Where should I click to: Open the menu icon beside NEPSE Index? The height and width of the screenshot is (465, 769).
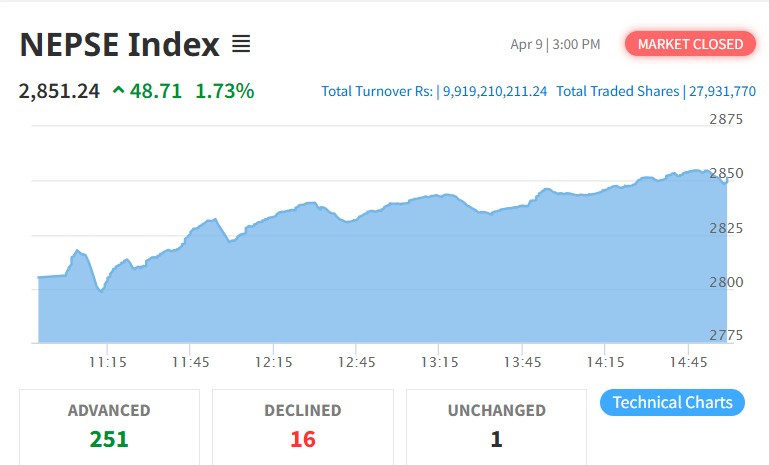click(241, 45)
